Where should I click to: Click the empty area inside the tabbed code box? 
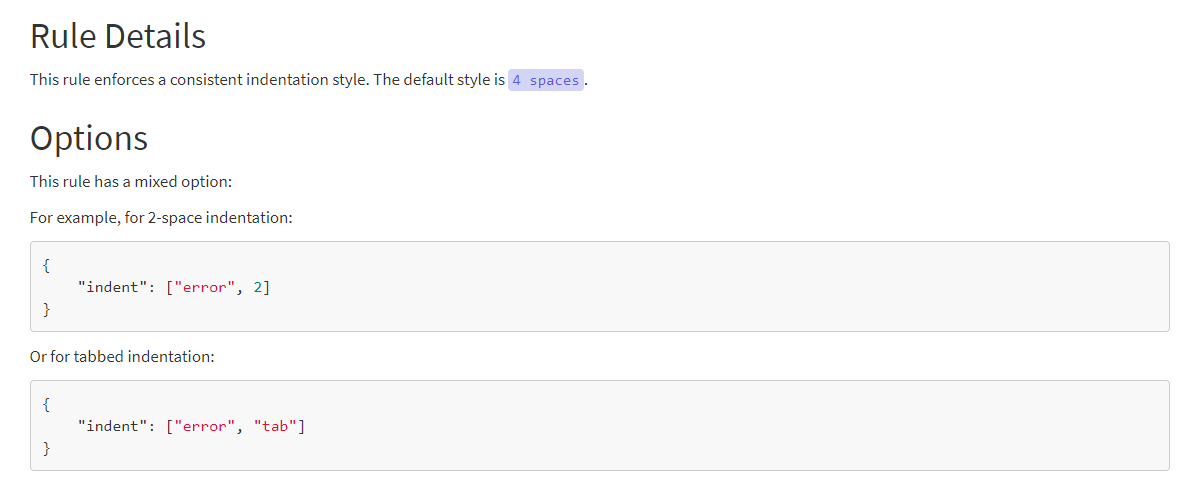tap(720, 425)
